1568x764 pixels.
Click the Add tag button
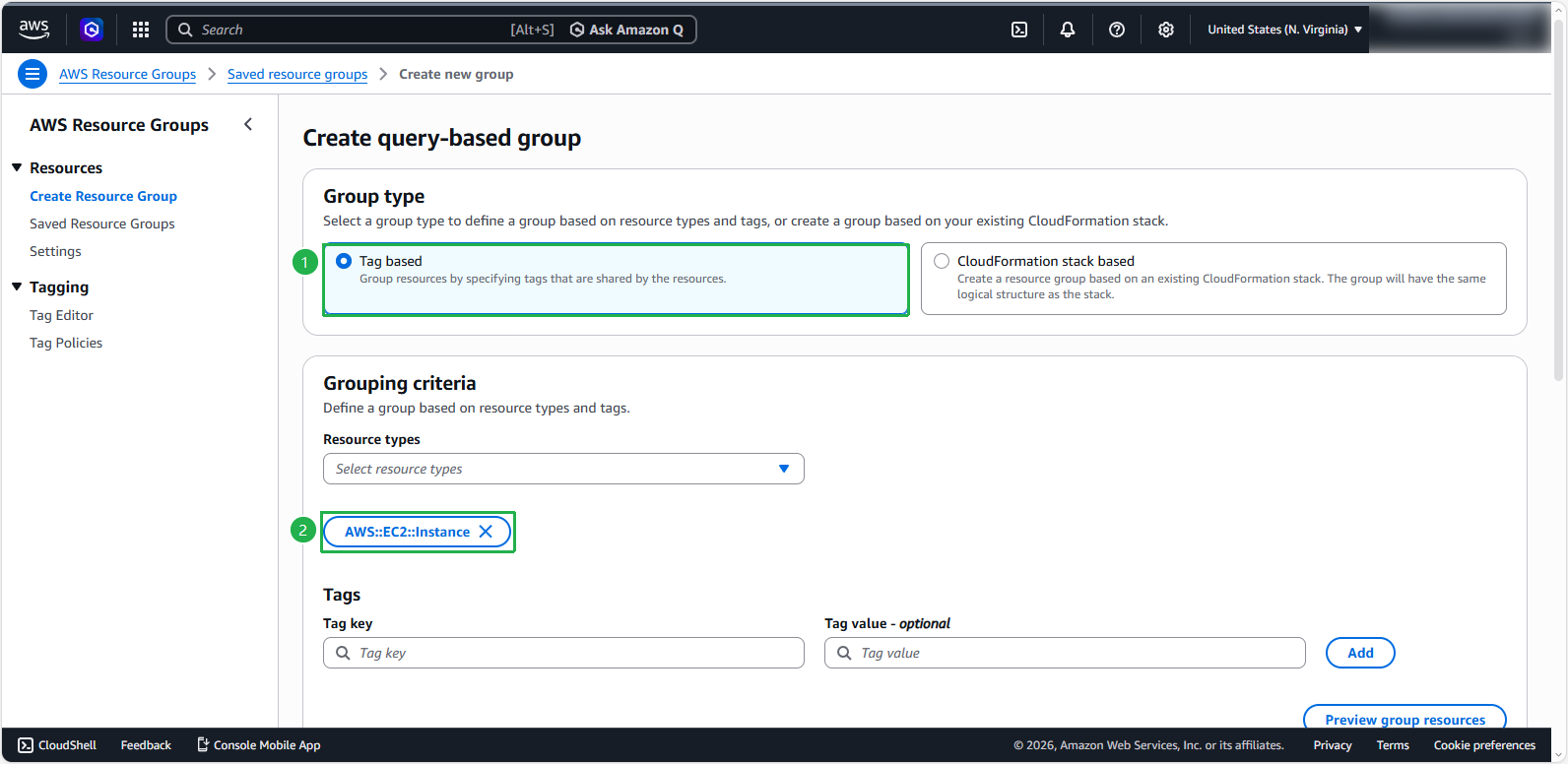[1360, 653]
